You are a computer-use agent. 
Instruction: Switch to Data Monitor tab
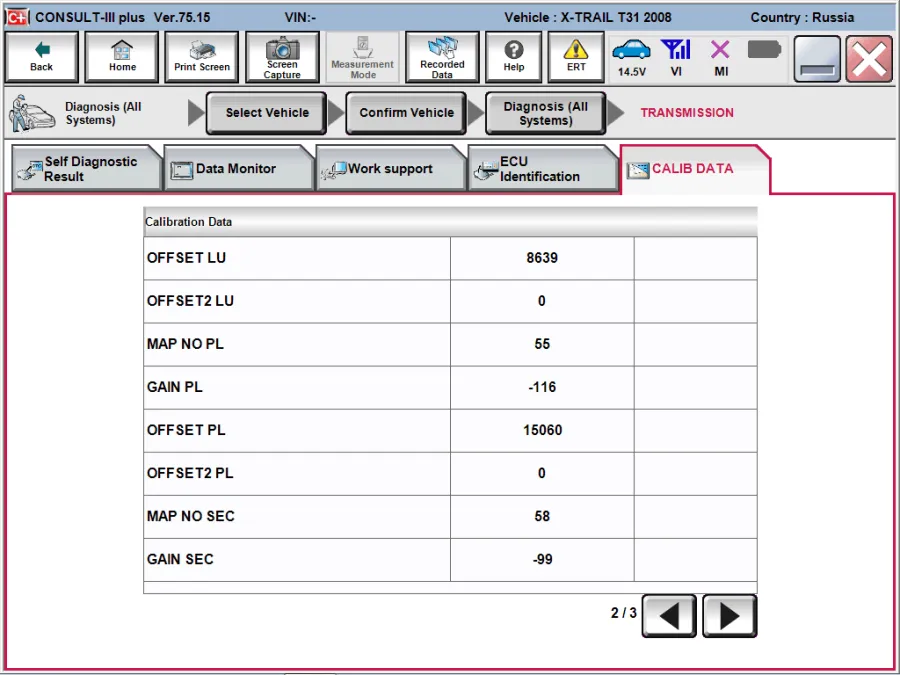238,169
